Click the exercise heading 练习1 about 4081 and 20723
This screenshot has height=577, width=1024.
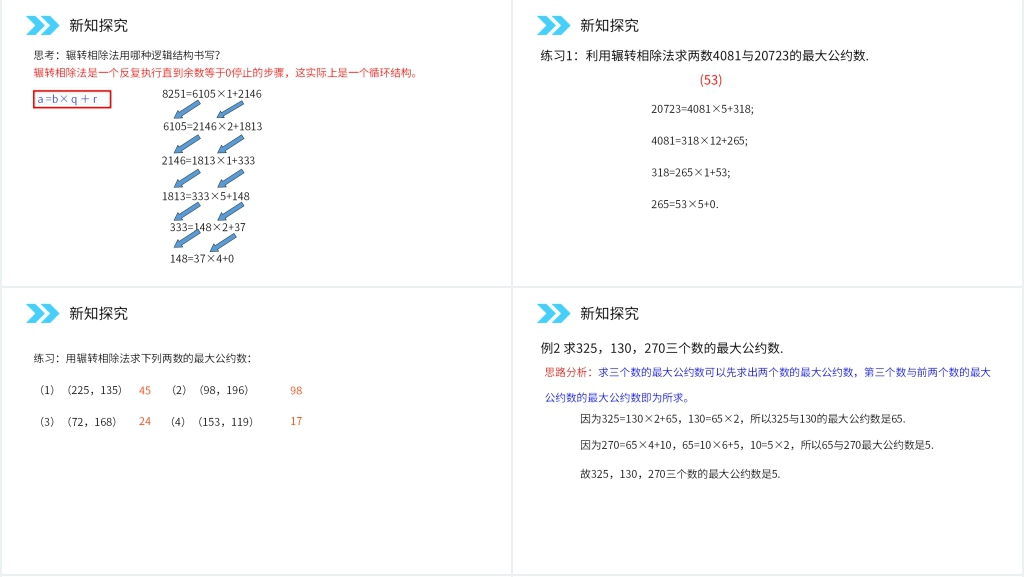click(705, 55)
